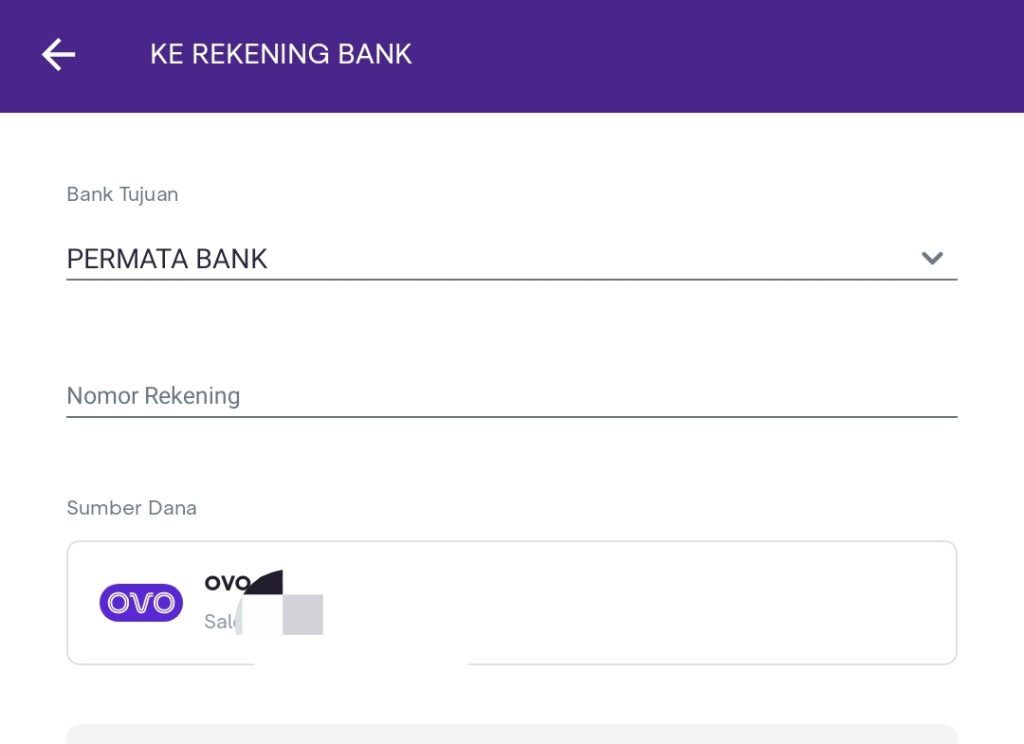Tap the bold OVO name text
Viewport: 1024px width, 744px height.
(x=227, y=582)
